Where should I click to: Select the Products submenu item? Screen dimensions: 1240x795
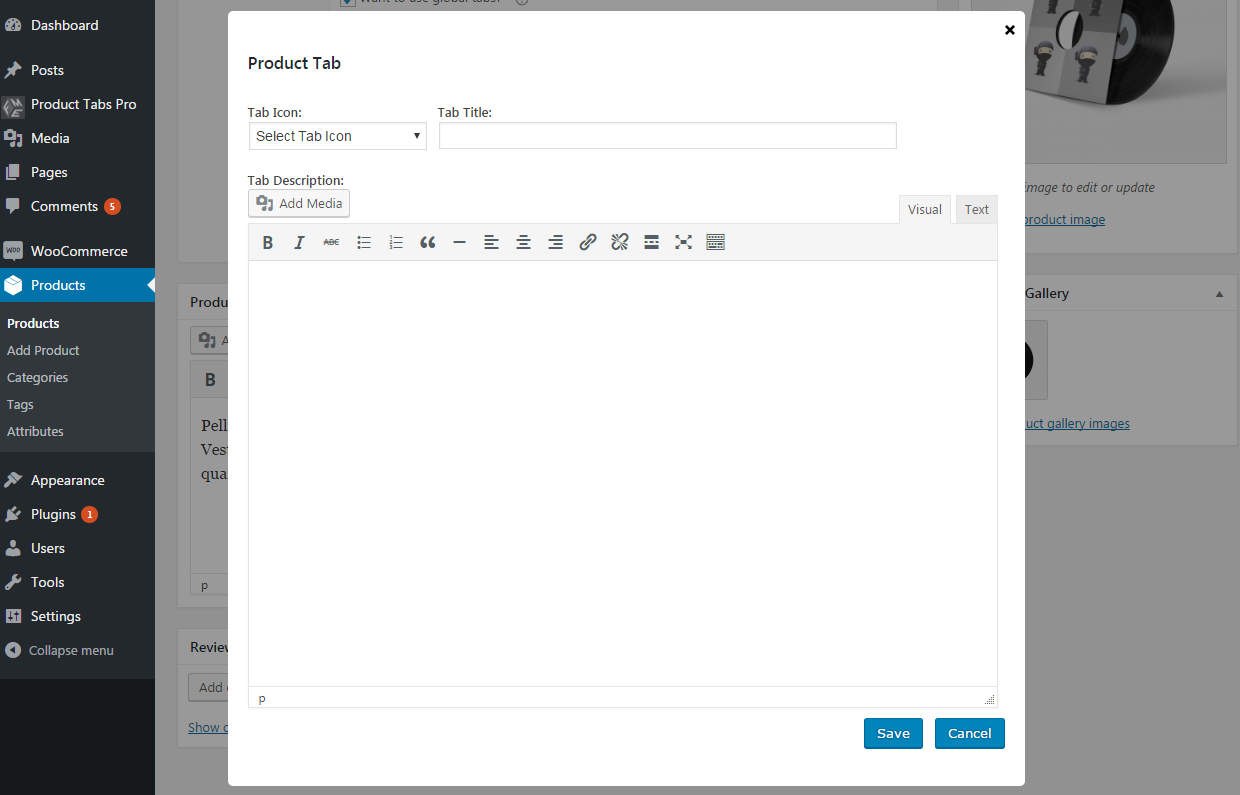[x=33, y=323]
